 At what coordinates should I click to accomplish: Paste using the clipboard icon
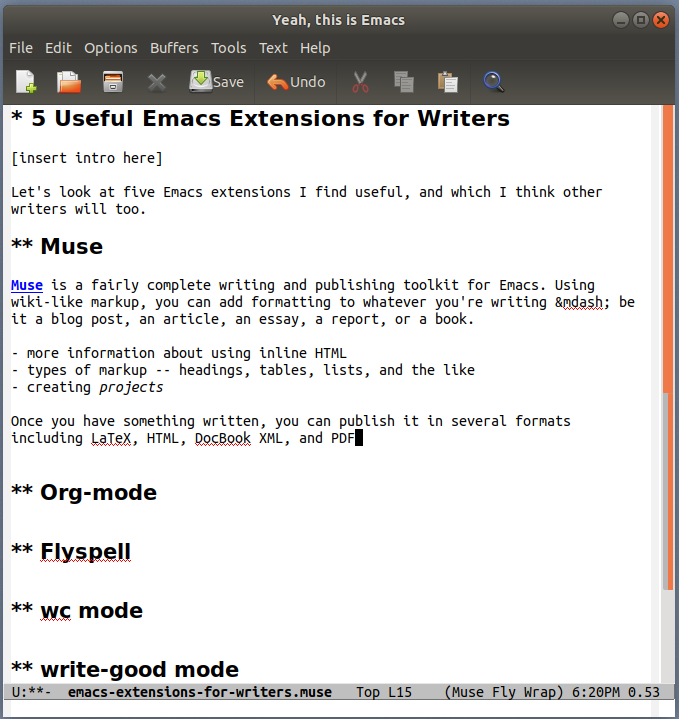(448, 82)
